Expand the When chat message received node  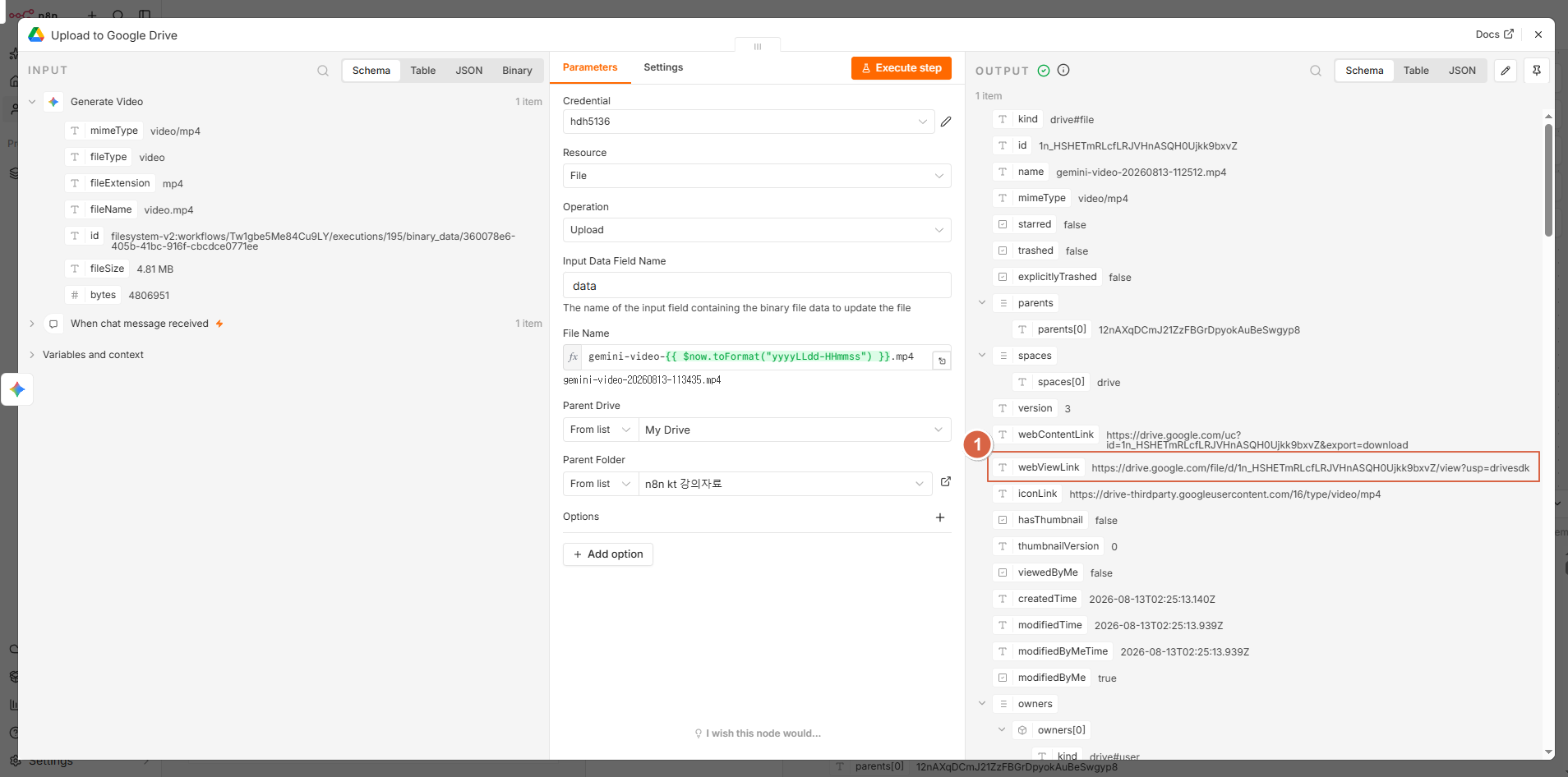pyautogui.click(x=32, y=324)
